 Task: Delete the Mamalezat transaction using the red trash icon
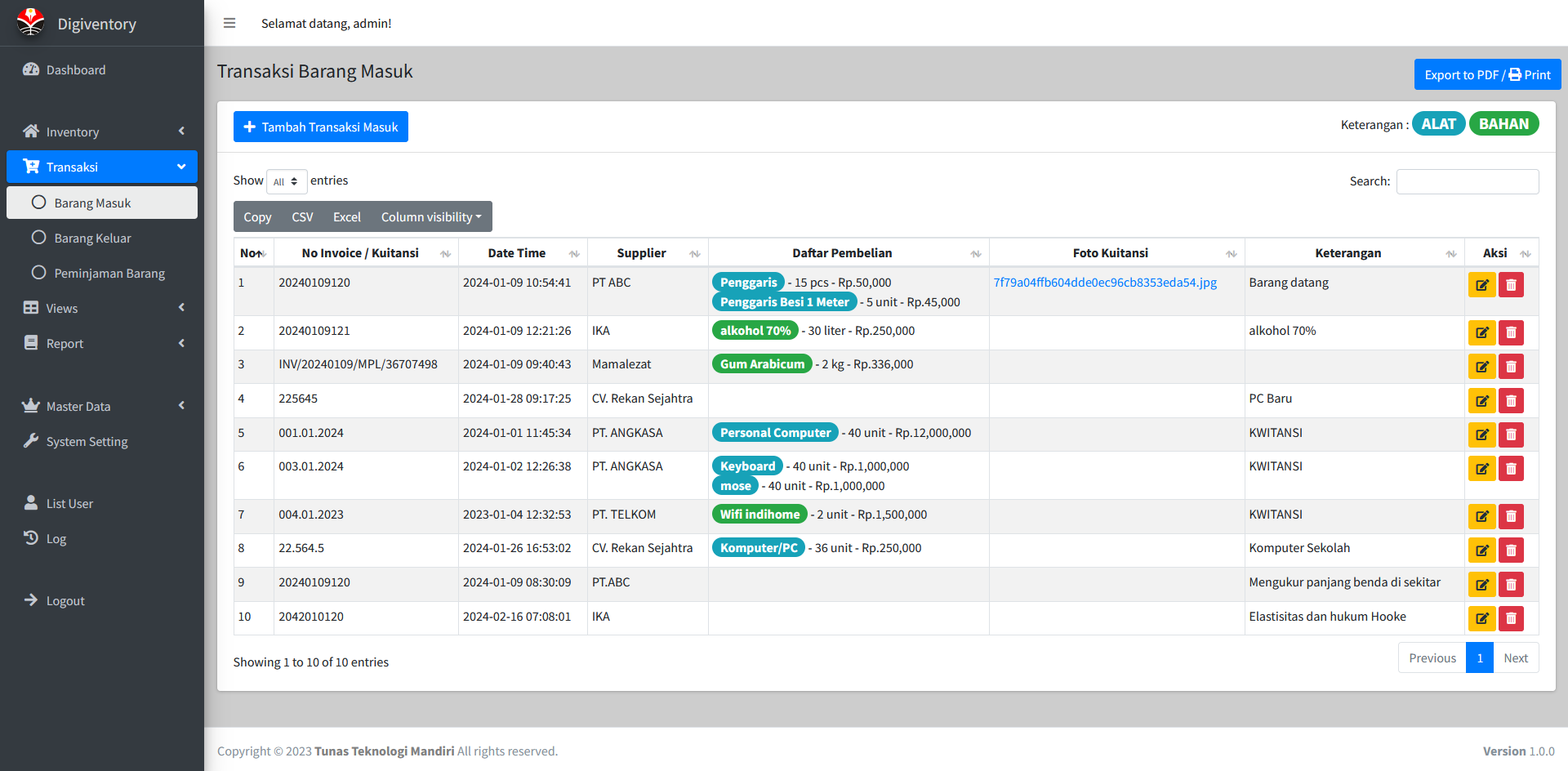pyautogui.click(x=1511, y=367)
